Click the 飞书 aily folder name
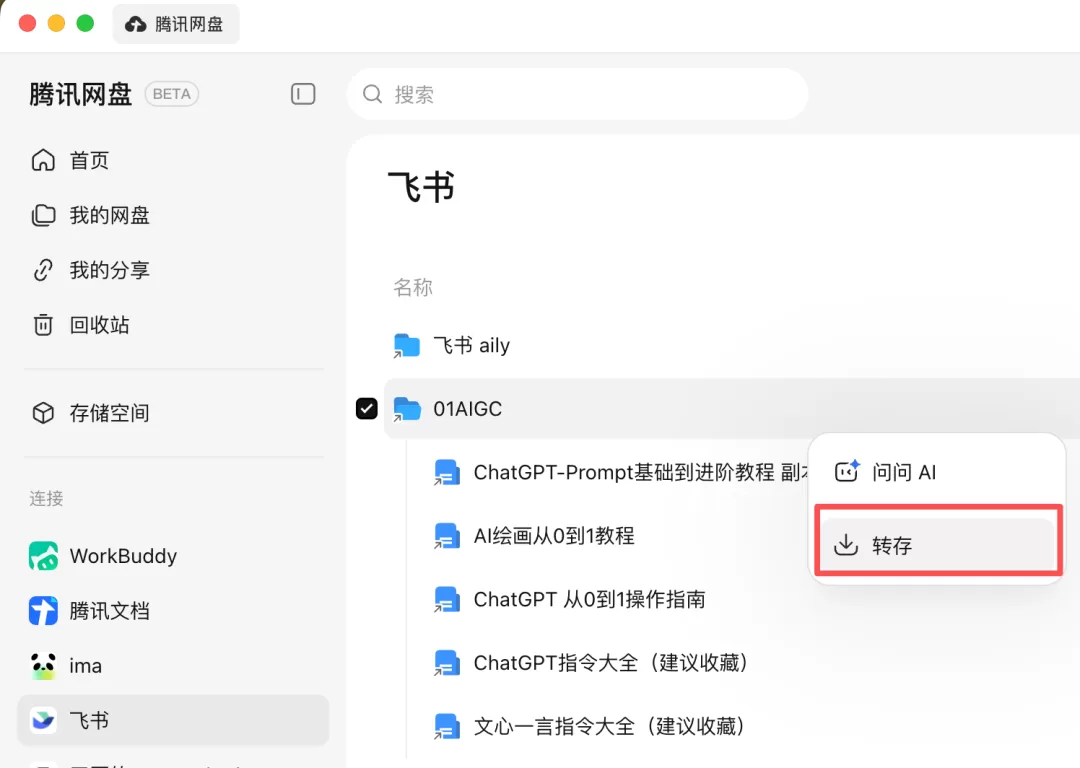 (x=472, y=345)
